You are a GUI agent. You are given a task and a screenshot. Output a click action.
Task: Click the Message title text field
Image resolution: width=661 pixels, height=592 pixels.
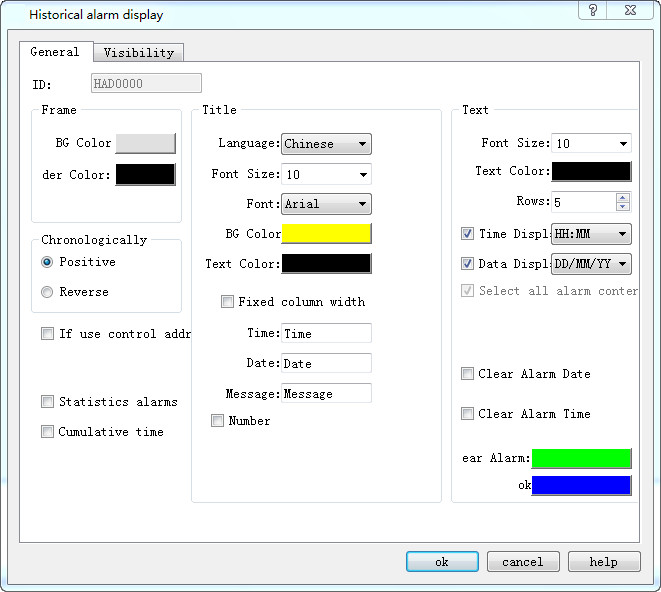326,393
